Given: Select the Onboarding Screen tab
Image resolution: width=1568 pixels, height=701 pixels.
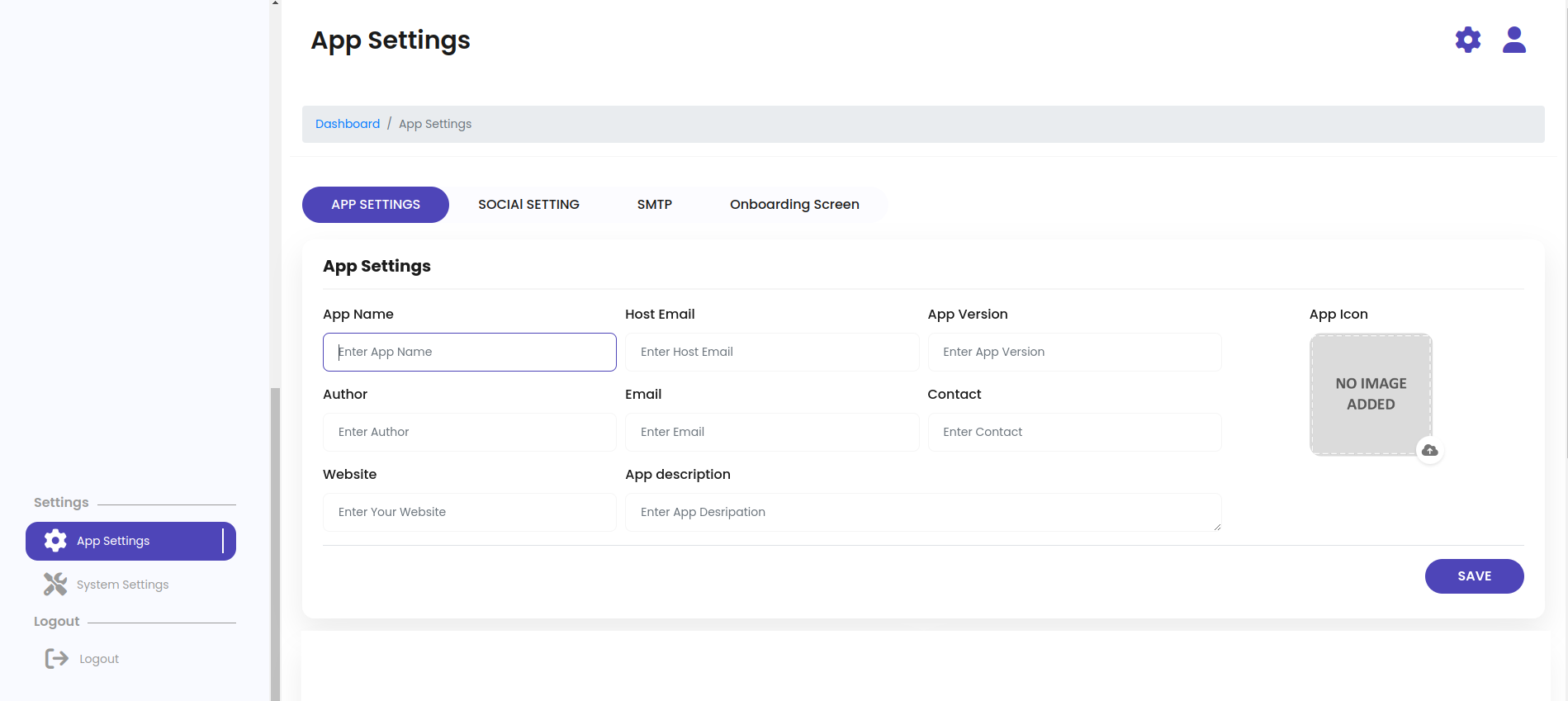Looking at the screenshot, I should (793, 205).
